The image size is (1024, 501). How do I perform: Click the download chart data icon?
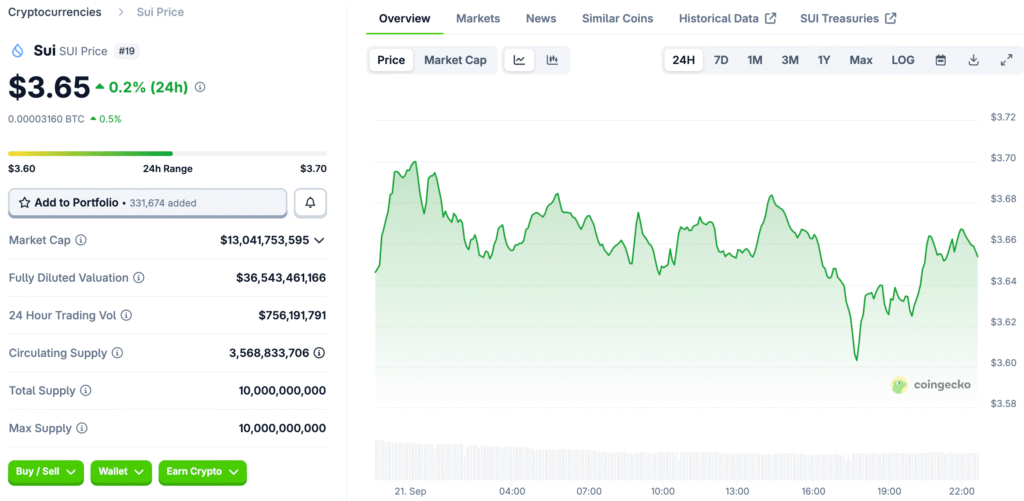point(974,60)
